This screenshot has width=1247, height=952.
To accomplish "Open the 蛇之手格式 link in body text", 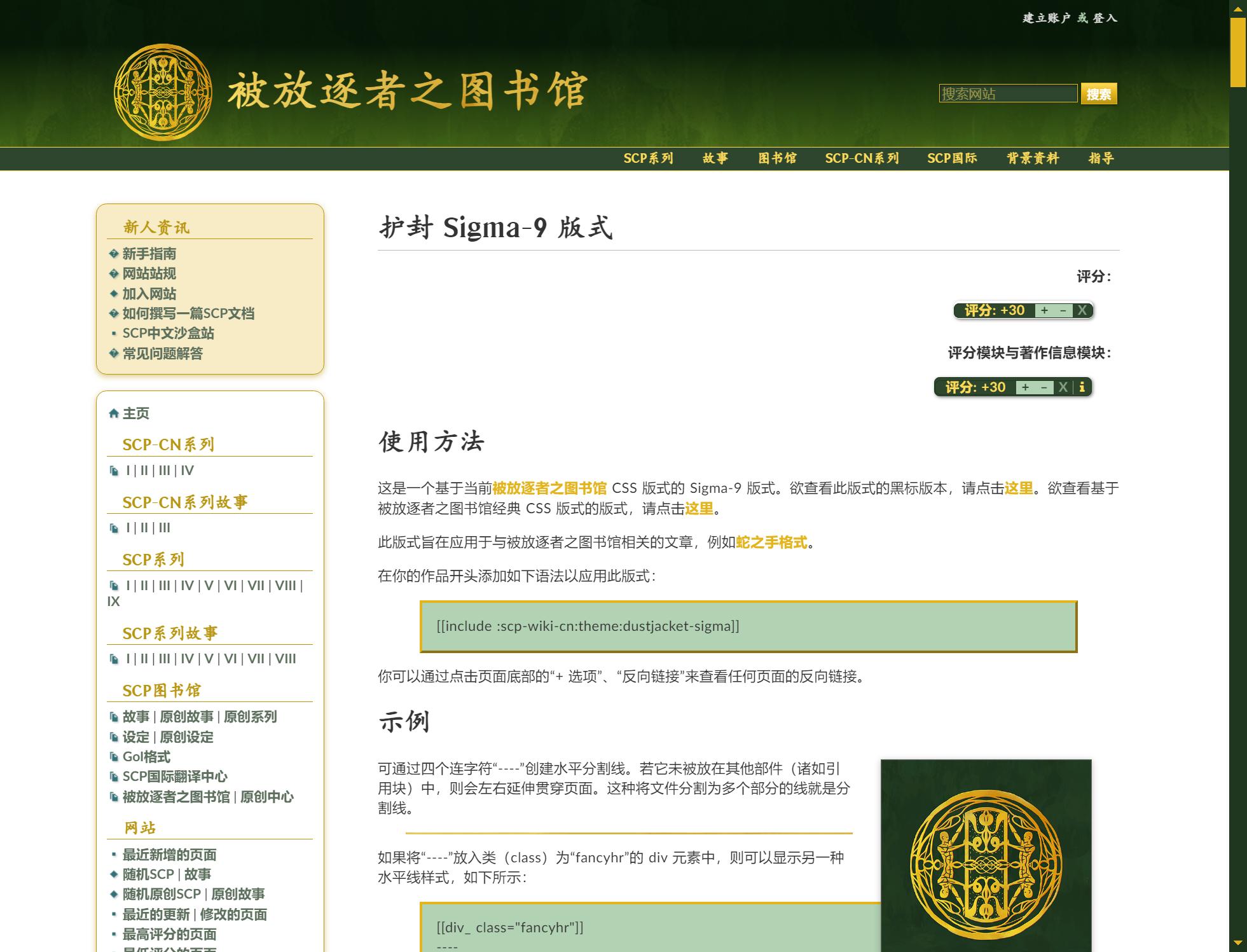I will 771,542.
